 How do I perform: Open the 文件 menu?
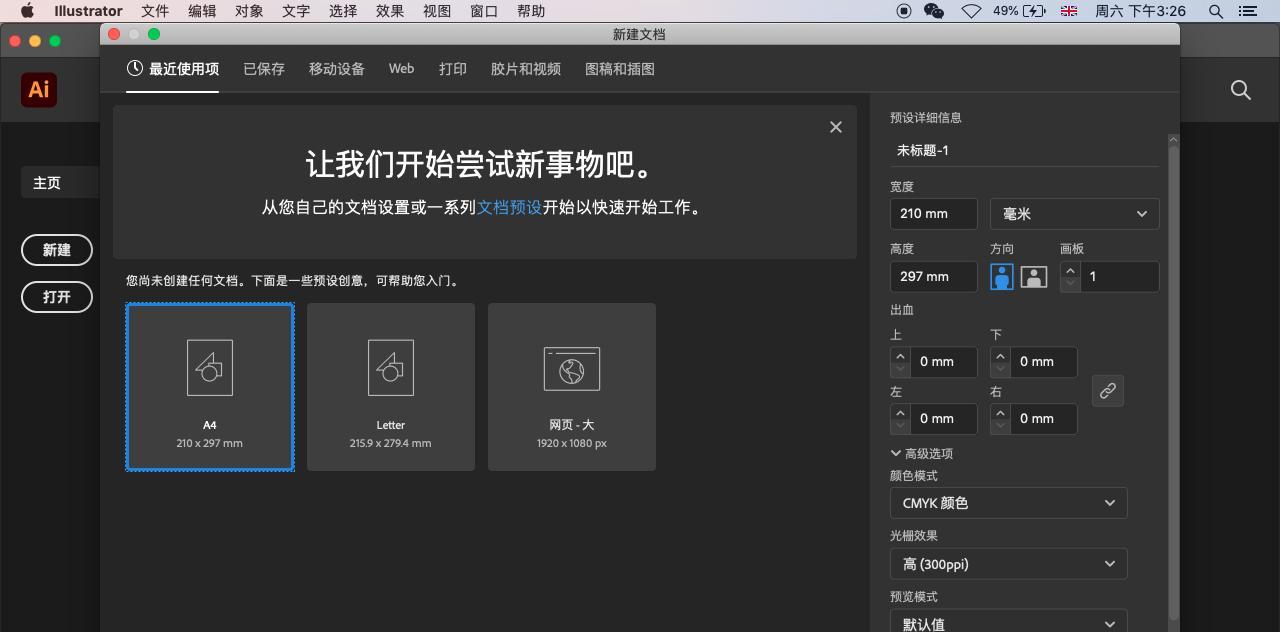tap(155, 11)
